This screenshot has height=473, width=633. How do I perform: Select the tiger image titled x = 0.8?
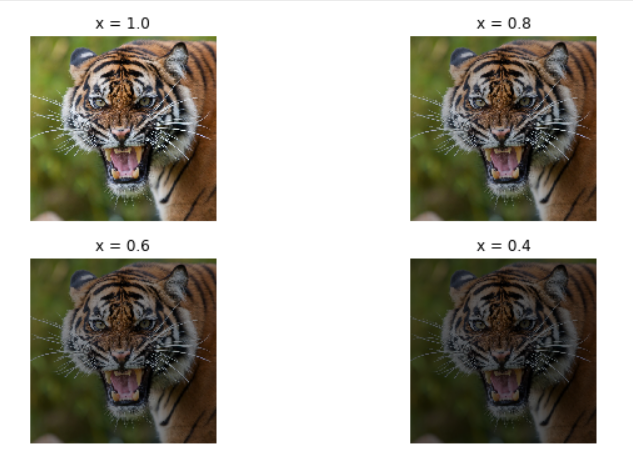(x=503, y=128)
